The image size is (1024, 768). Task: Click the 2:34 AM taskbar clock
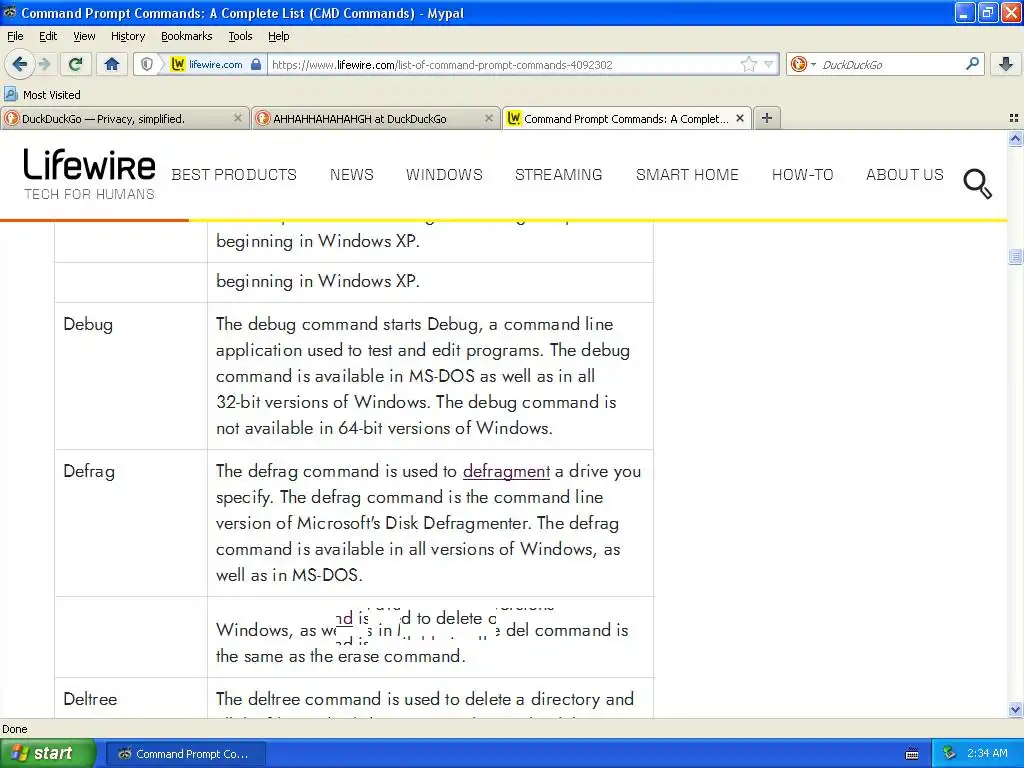(x=987, y=753)
